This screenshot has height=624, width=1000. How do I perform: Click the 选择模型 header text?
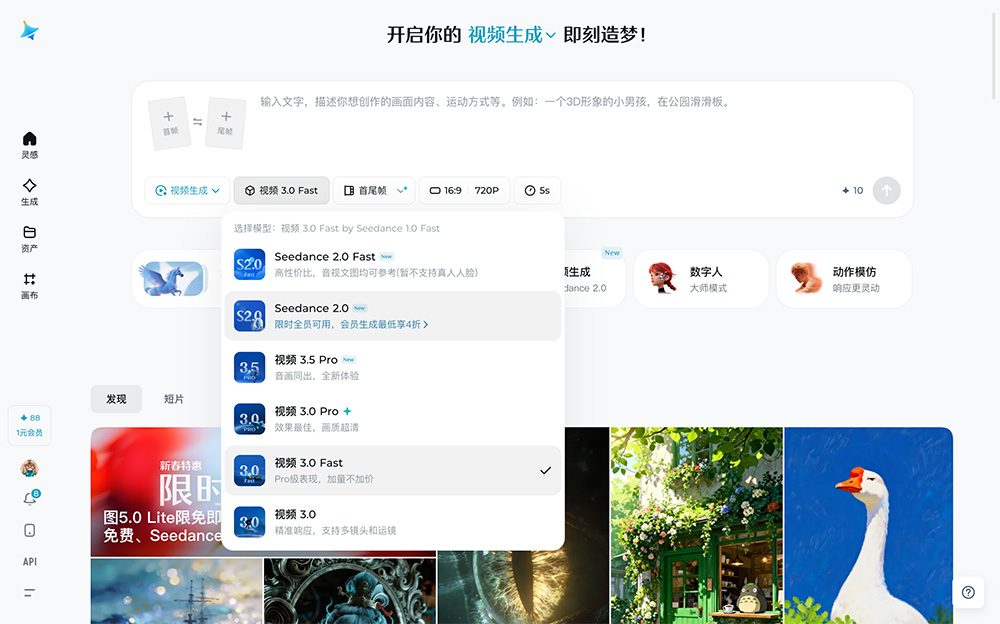tap(336, 228)
